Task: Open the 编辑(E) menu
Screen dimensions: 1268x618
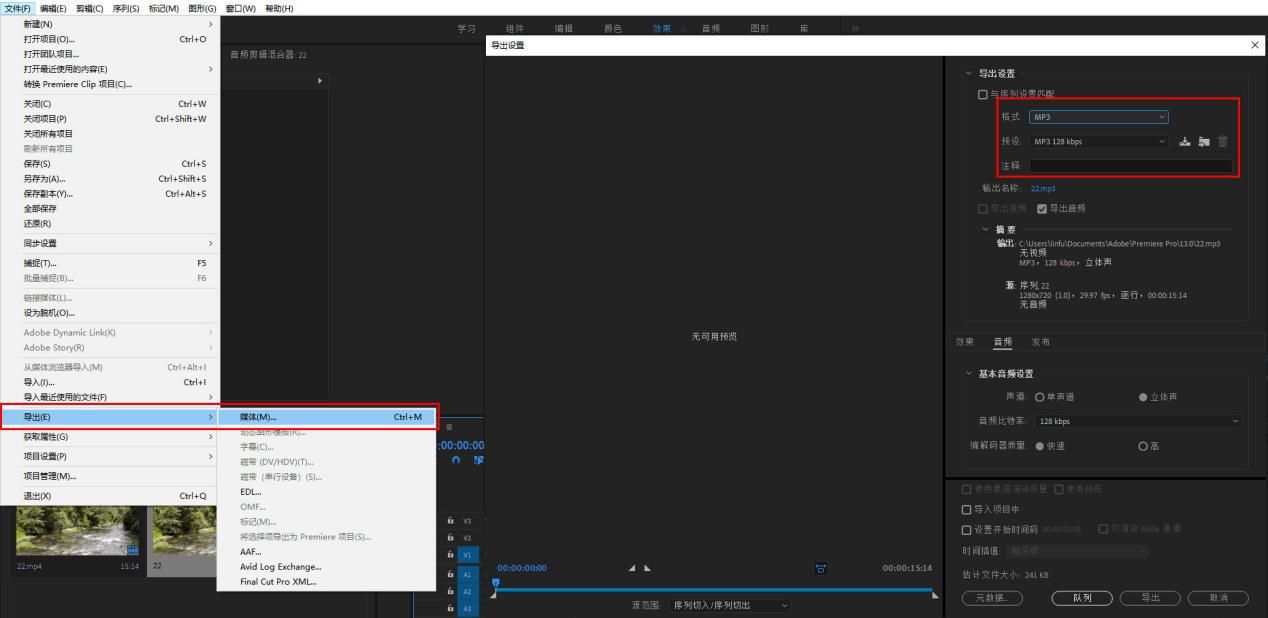Action: [x=55, y=8]
